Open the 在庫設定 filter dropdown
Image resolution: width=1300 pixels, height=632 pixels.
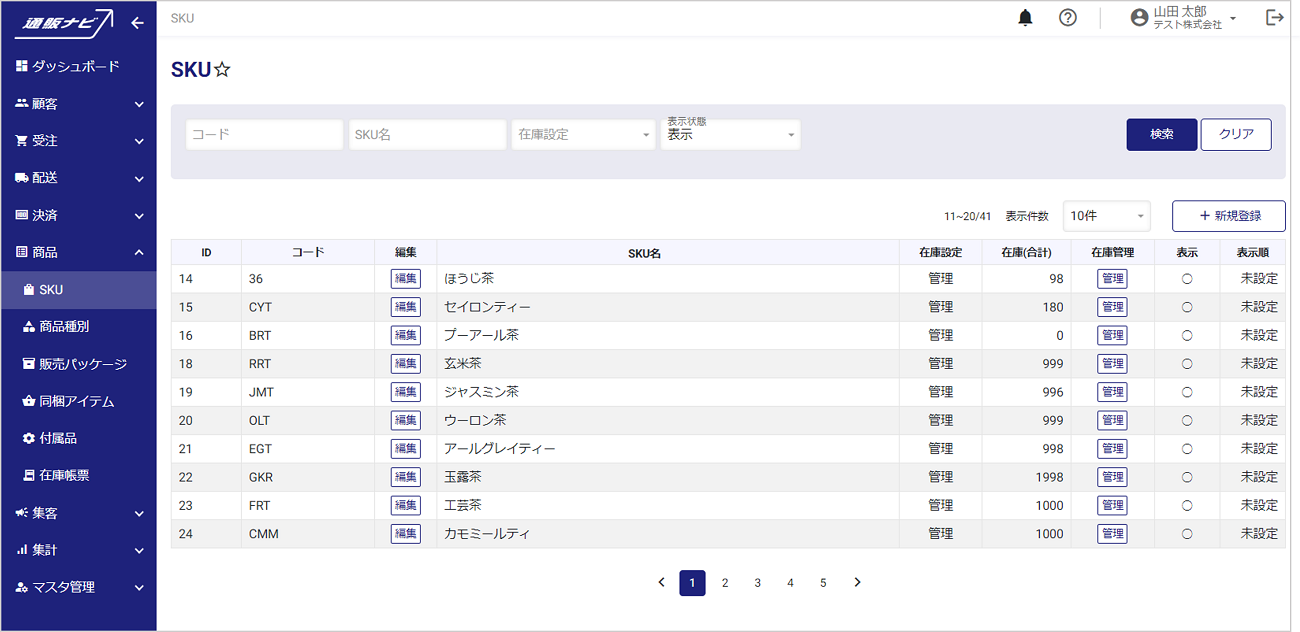point(583,135)
